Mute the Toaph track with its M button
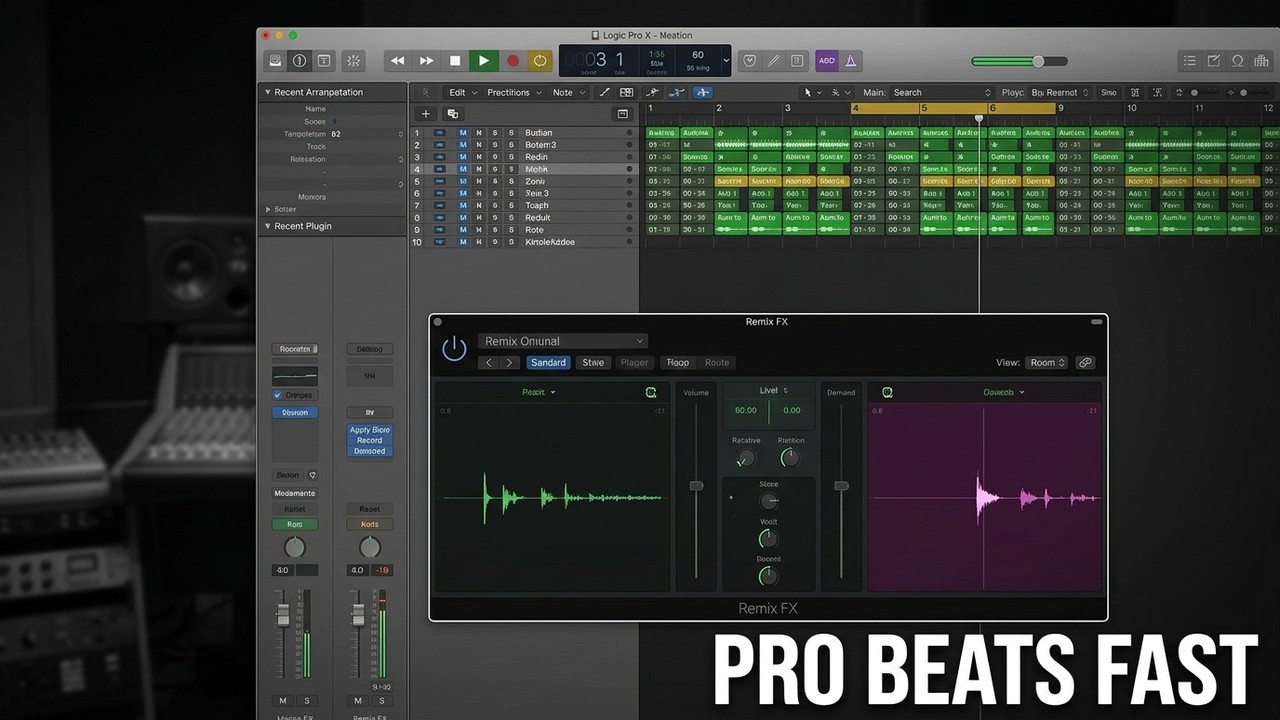The width and height of the screenshot is (1280, 720). click(x=463, y=205)
